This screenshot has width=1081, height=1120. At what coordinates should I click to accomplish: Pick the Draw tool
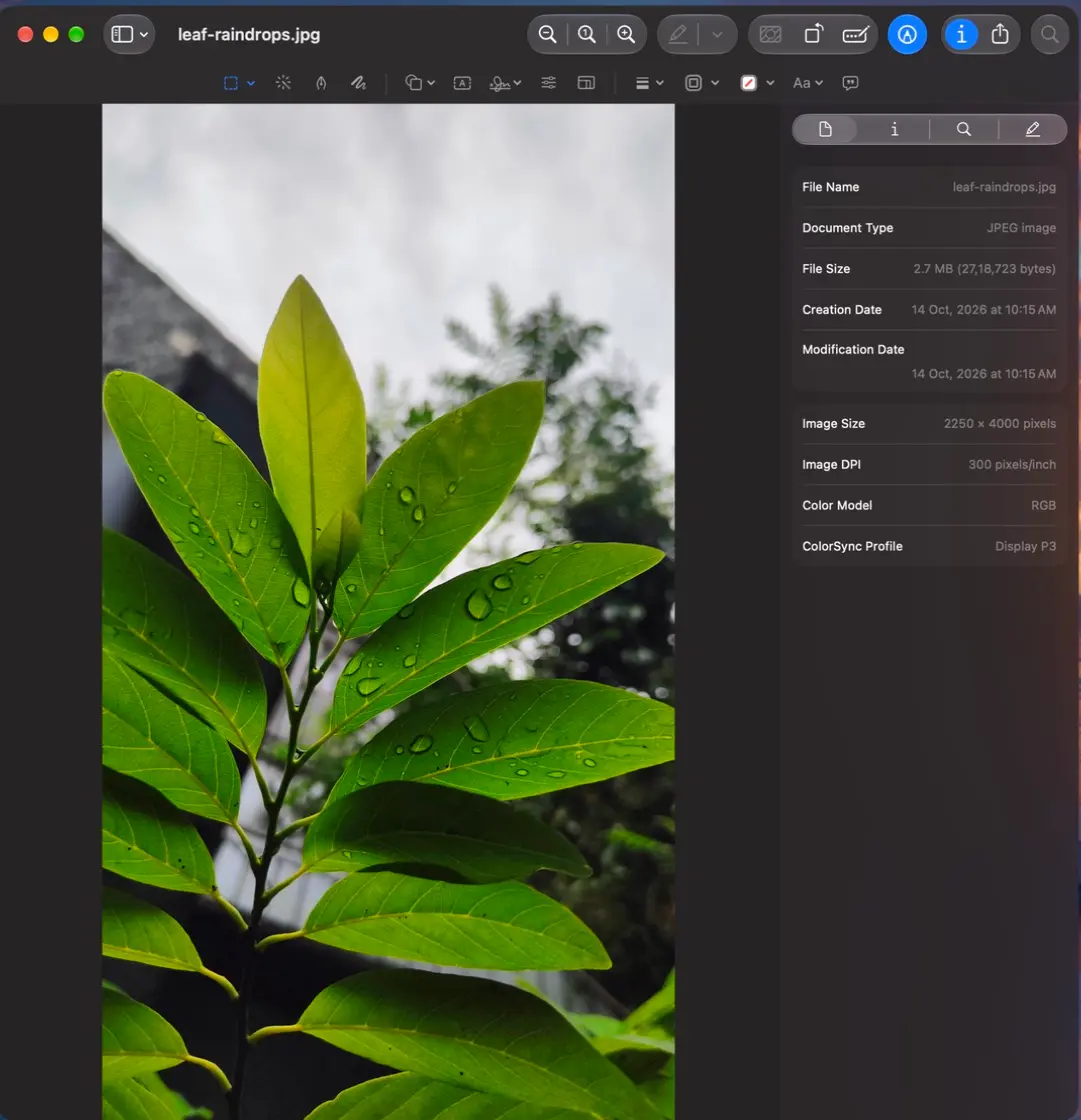coord(359,83)
